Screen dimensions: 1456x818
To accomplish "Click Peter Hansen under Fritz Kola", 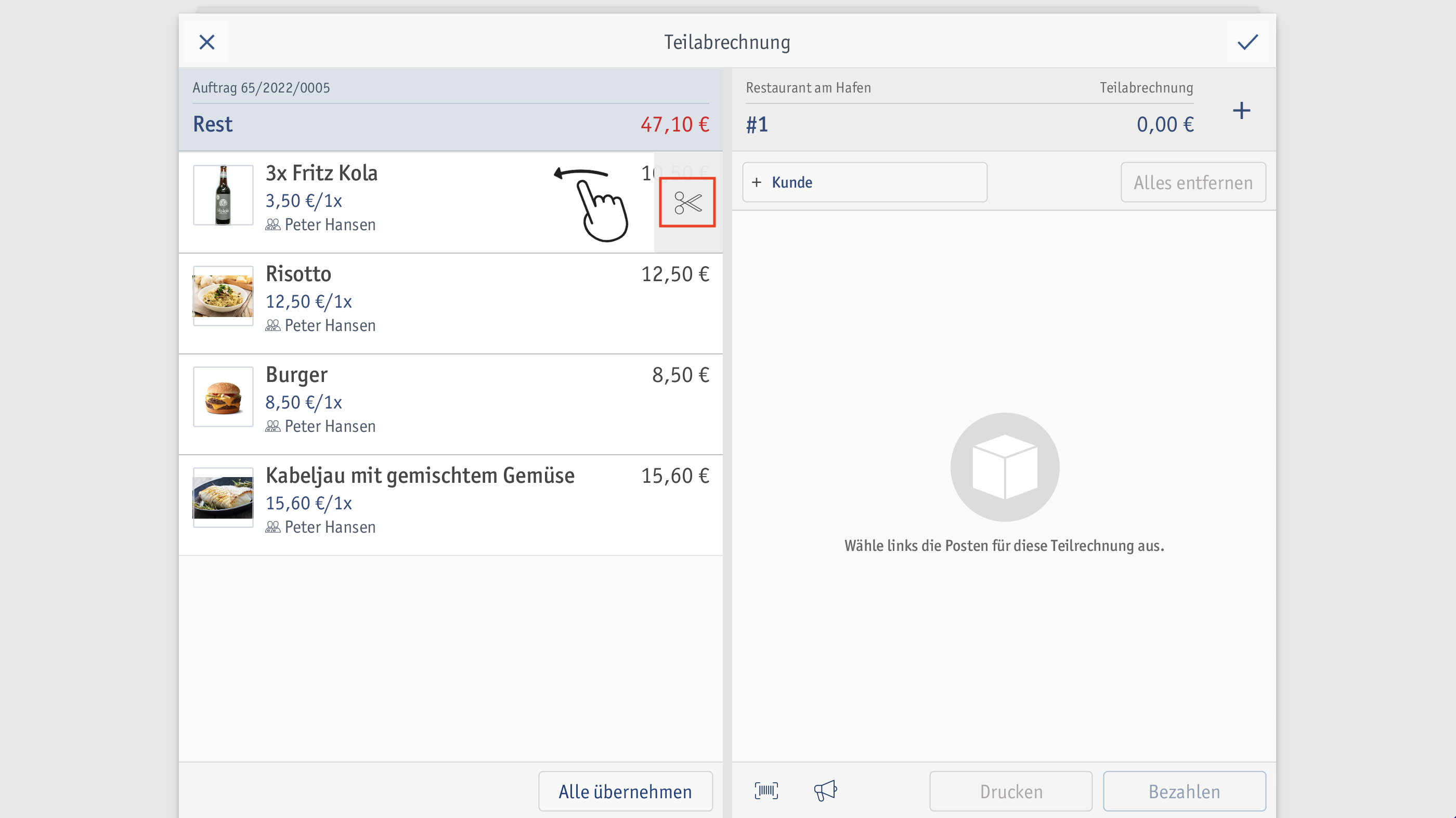I will click(x=320, y=225).
